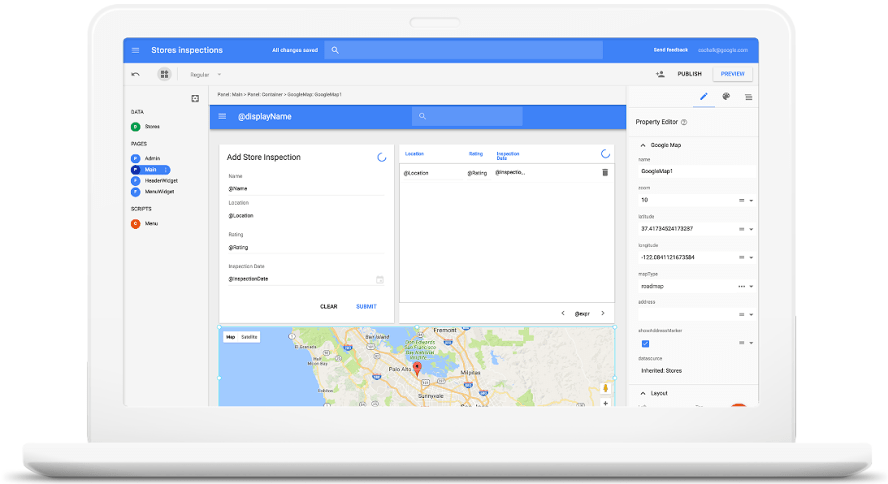This screenshot has height=484, width=888.
Task: Click the @Name input in form
Action: click(x=306, y=189)
